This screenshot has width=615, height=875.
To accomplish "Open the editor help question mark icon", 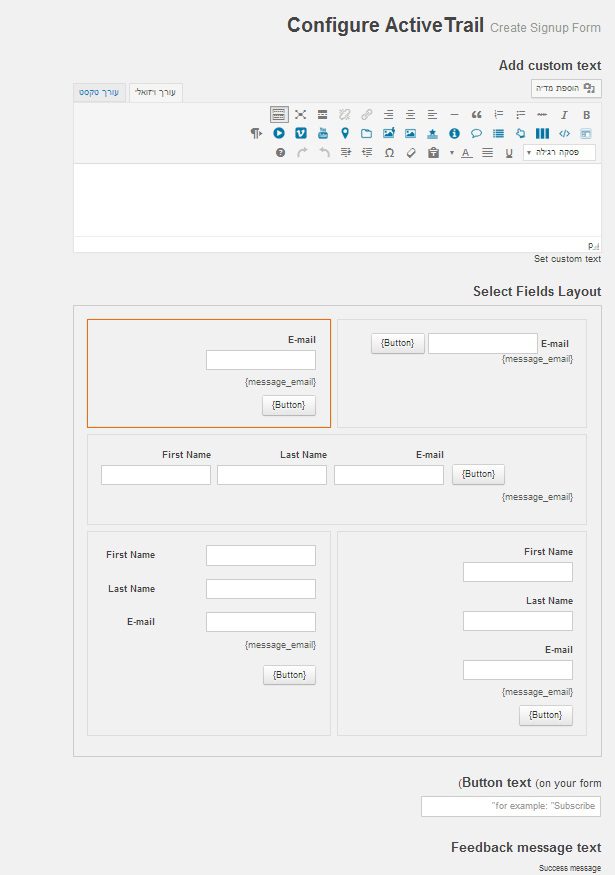I will pyautogui.click(x=280, y=153).
